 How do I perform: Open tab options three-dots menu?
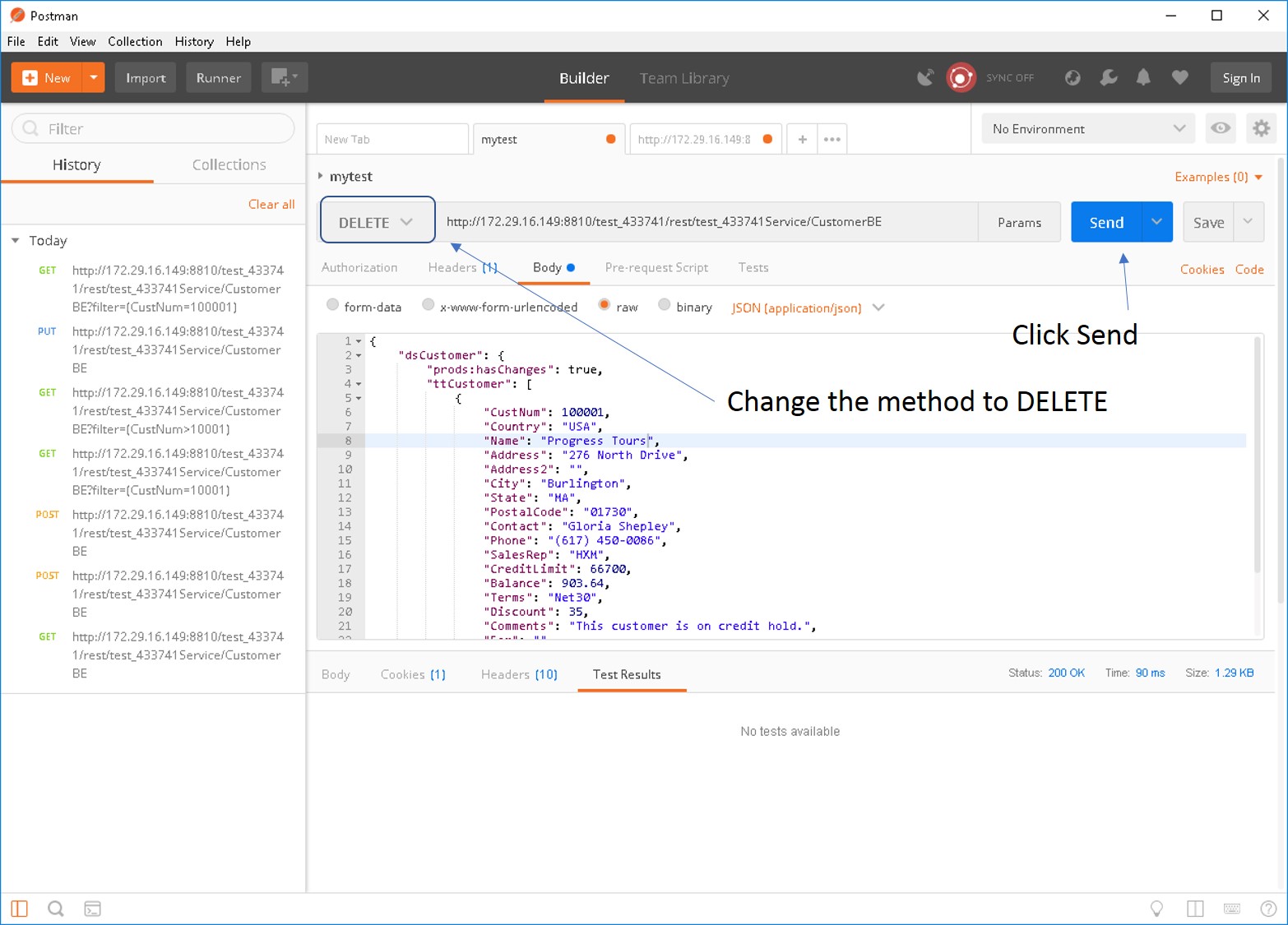(x=832, y=139)
